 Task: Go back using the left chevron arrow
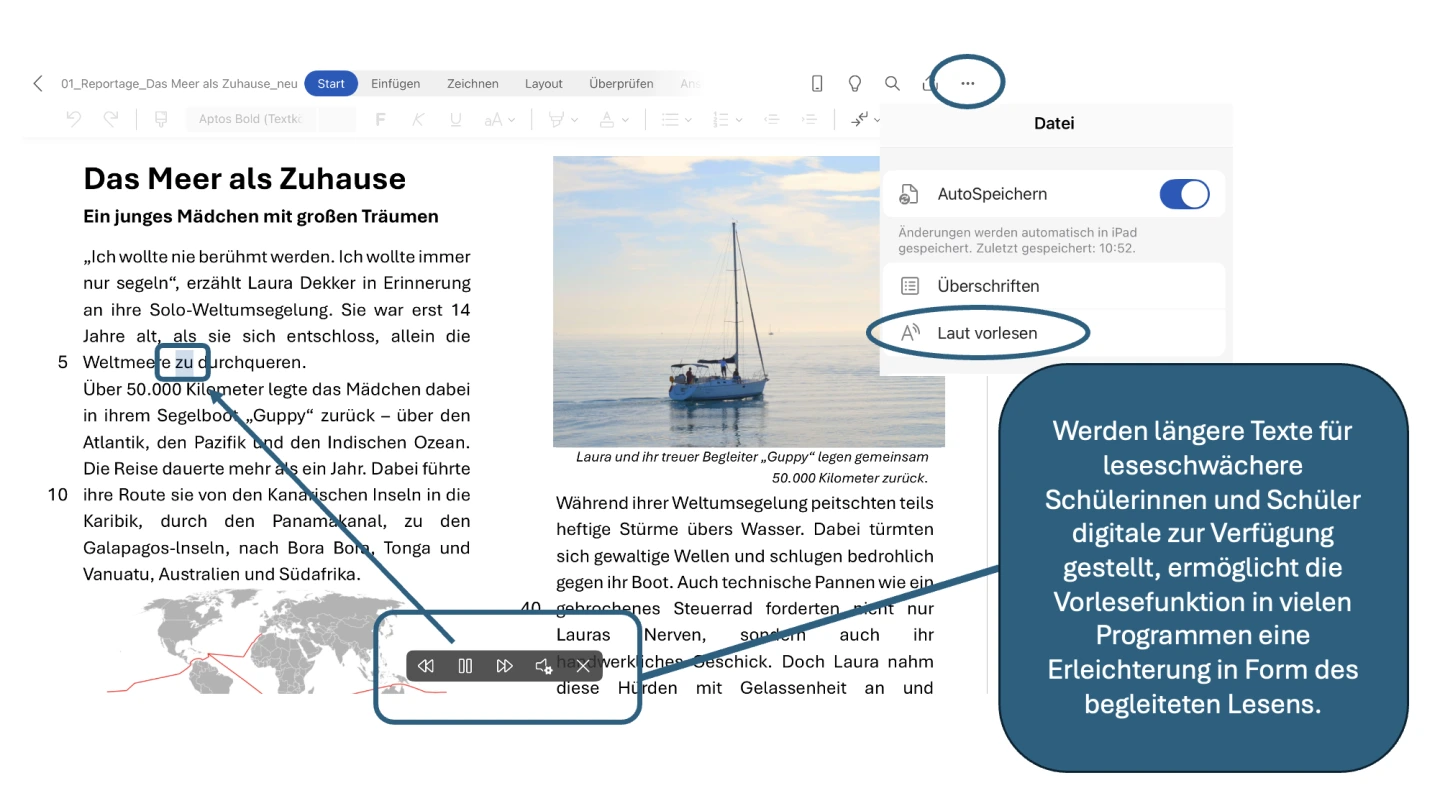(x=38, y=84)
